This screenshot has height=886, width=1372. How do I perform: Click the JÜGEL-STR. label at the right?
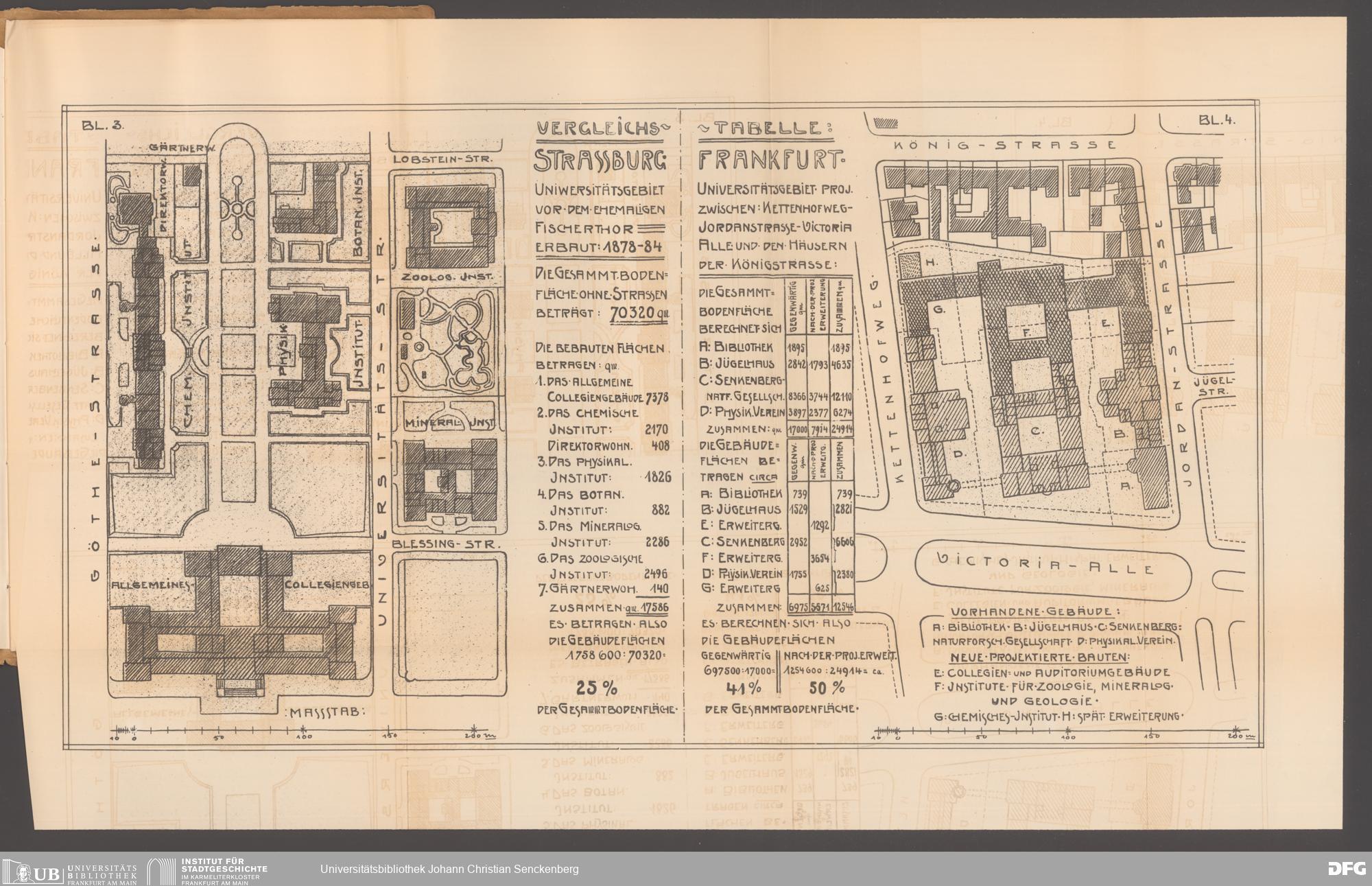(x=1214, y=386)
